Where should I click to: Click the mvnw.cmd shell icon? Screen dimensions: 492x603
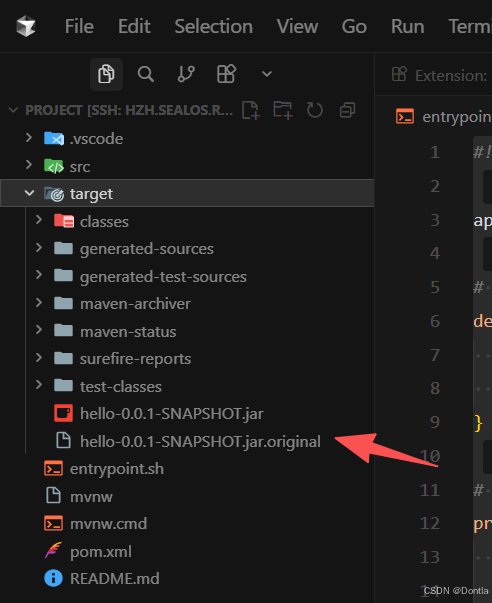coord(53,523)
